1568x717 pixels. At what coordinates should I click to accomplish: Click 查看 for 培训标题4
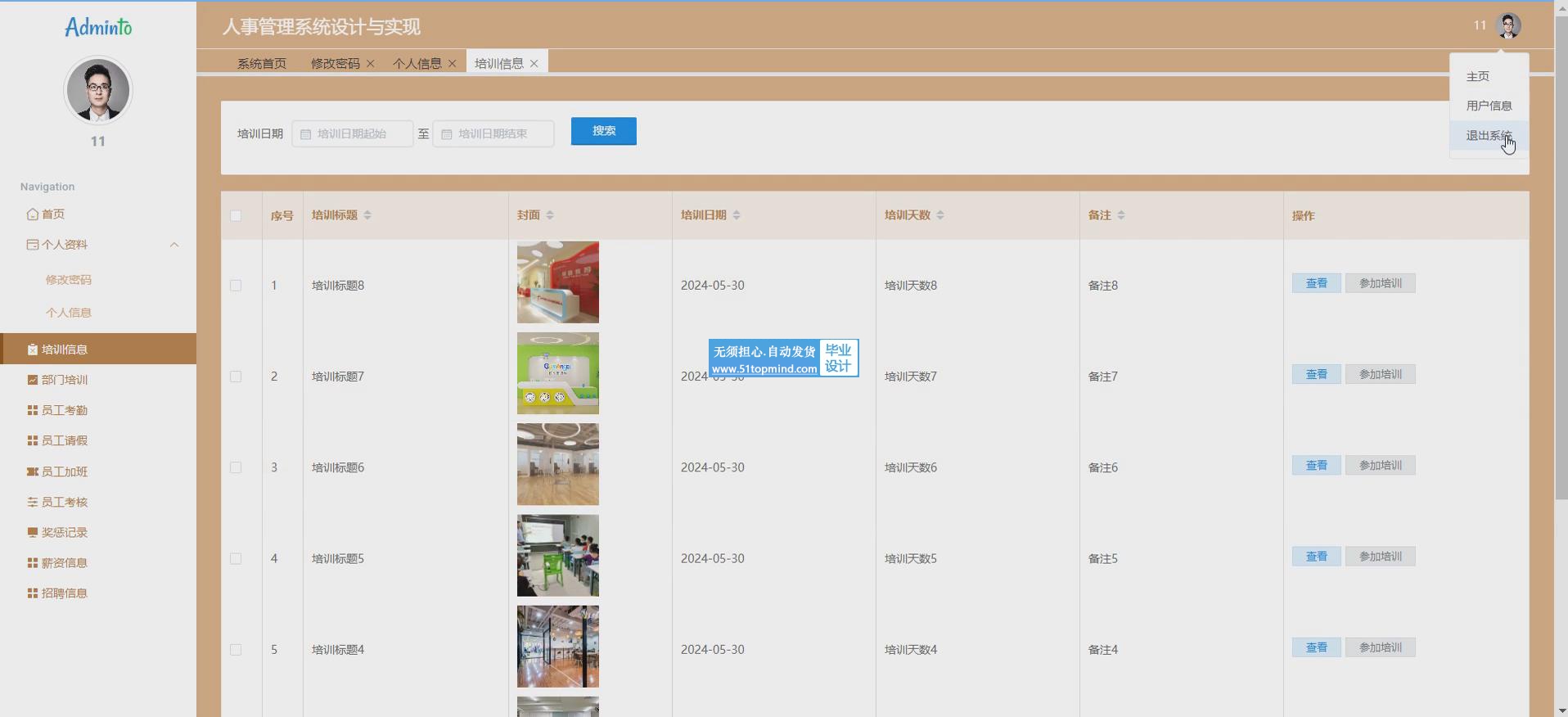click(1317, 647)
